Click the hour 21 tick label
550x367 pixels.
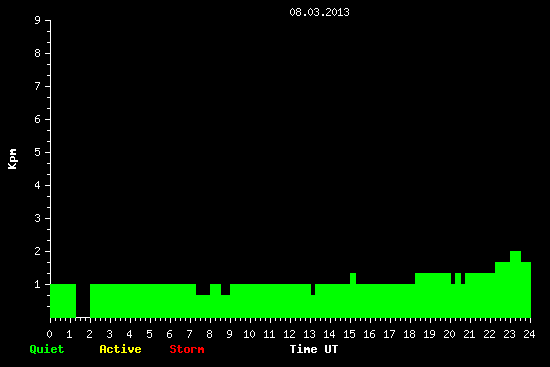pyautogui.click(x=469, y=334)
